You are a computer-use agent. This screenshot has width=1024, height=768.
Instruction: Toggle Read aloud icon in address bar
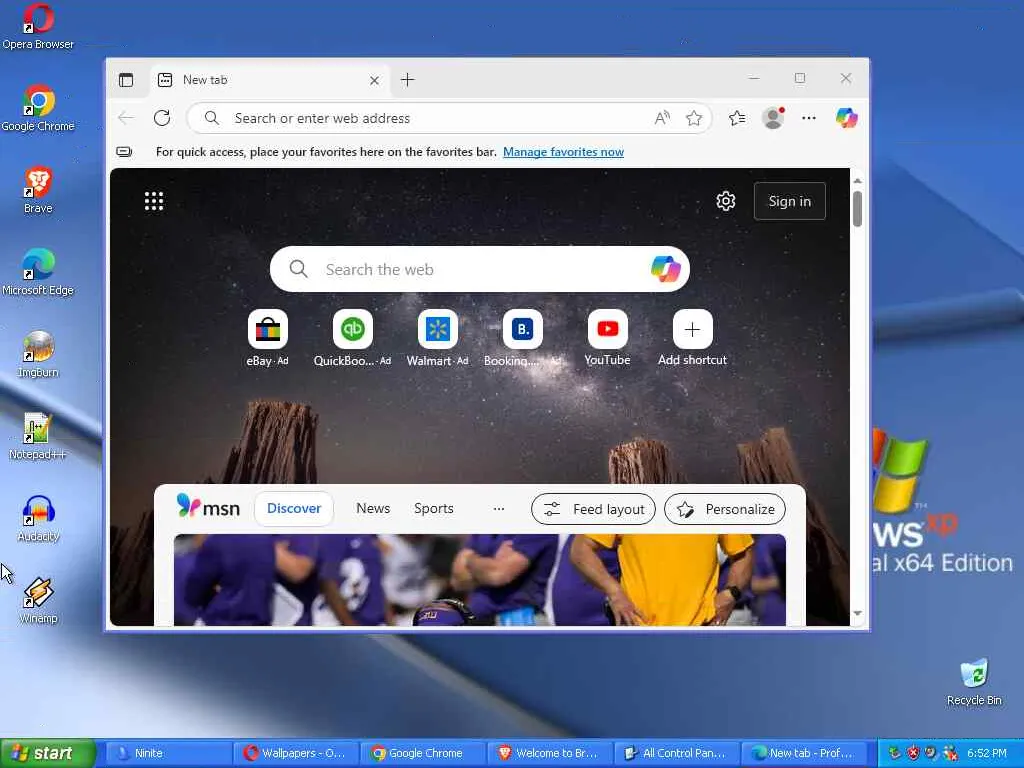(662, 118)
